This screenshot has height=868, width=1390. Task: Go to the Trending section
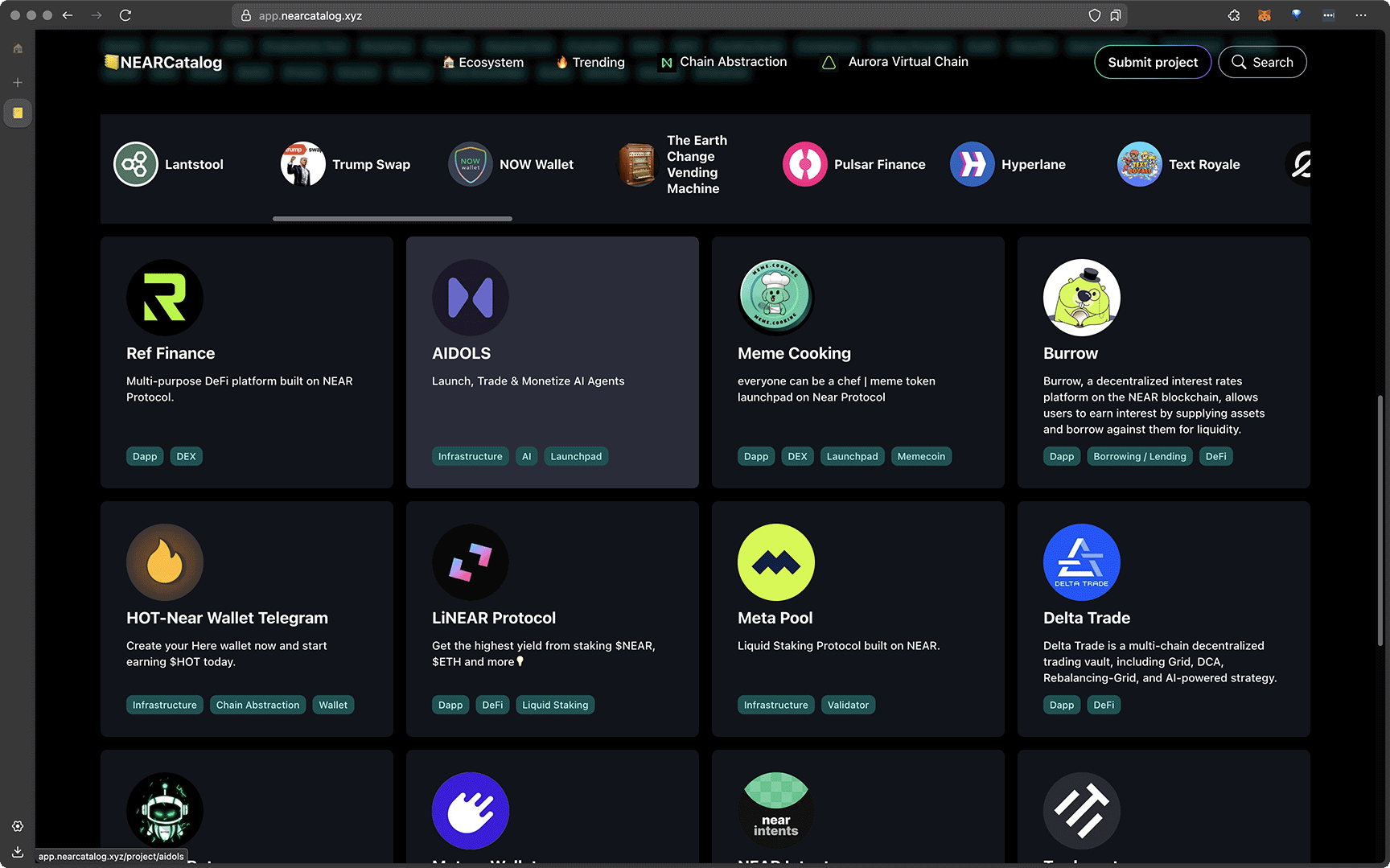pos(590,62)
